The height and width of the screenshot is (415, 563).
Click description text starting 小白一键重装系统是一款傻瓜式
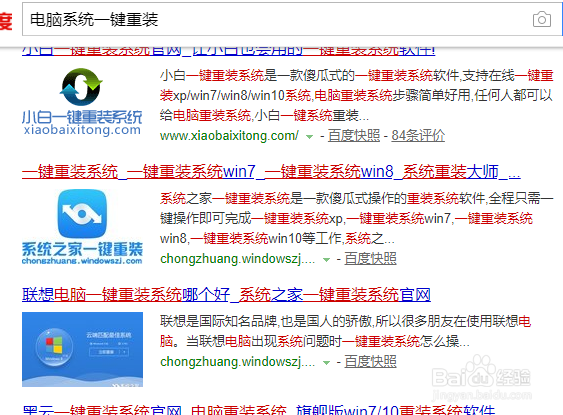(x=357, y=95)
